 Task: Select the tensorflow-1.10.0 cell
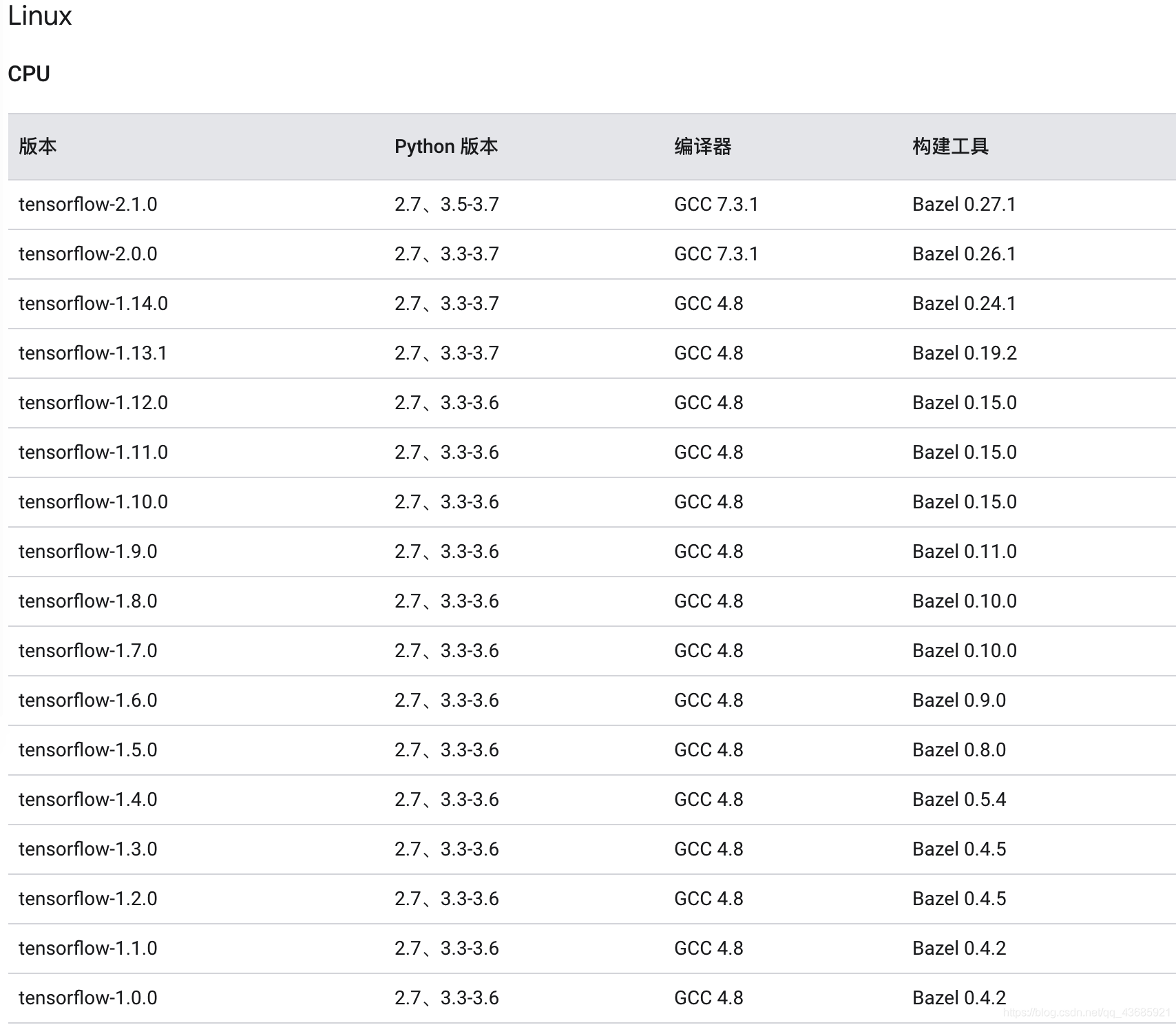94,502
